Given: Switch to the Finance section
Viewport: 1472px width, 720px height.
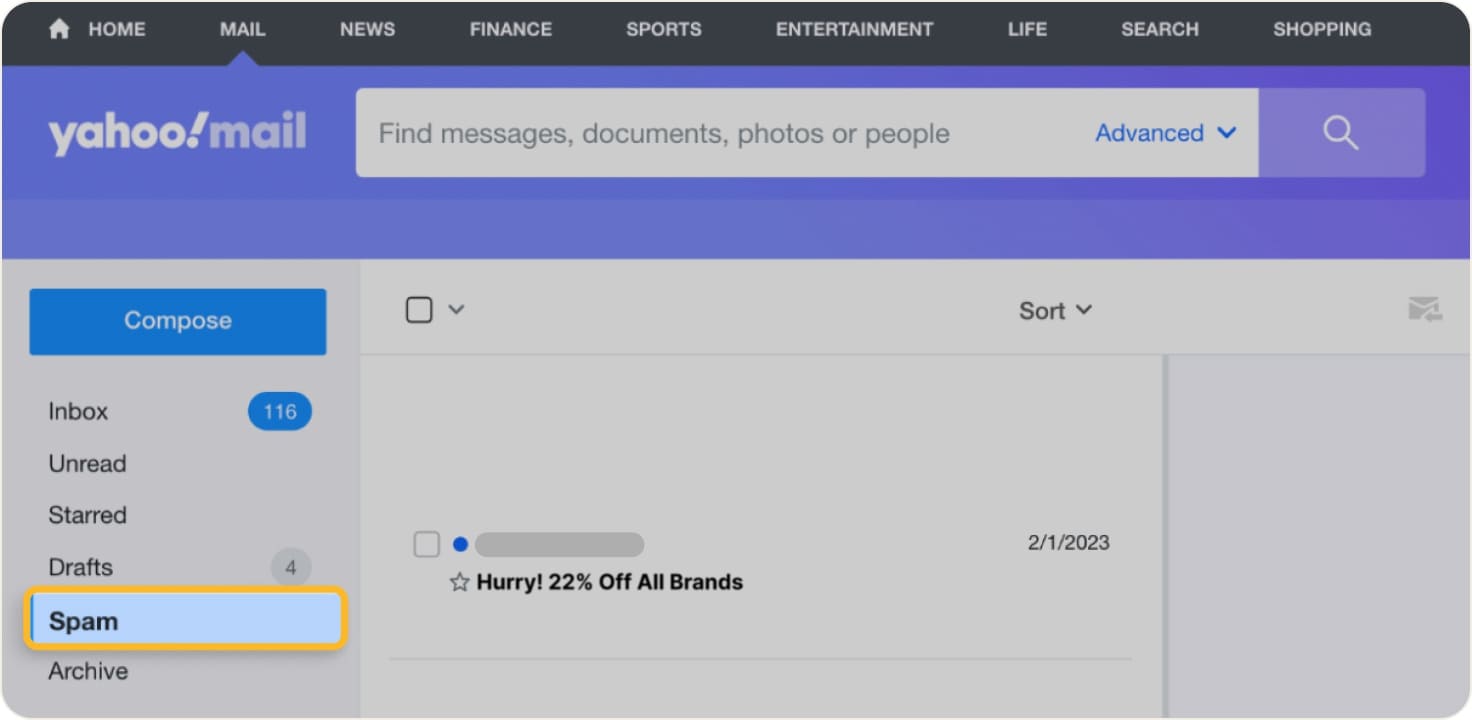Looking at the screenshot, I should [510, 29].
